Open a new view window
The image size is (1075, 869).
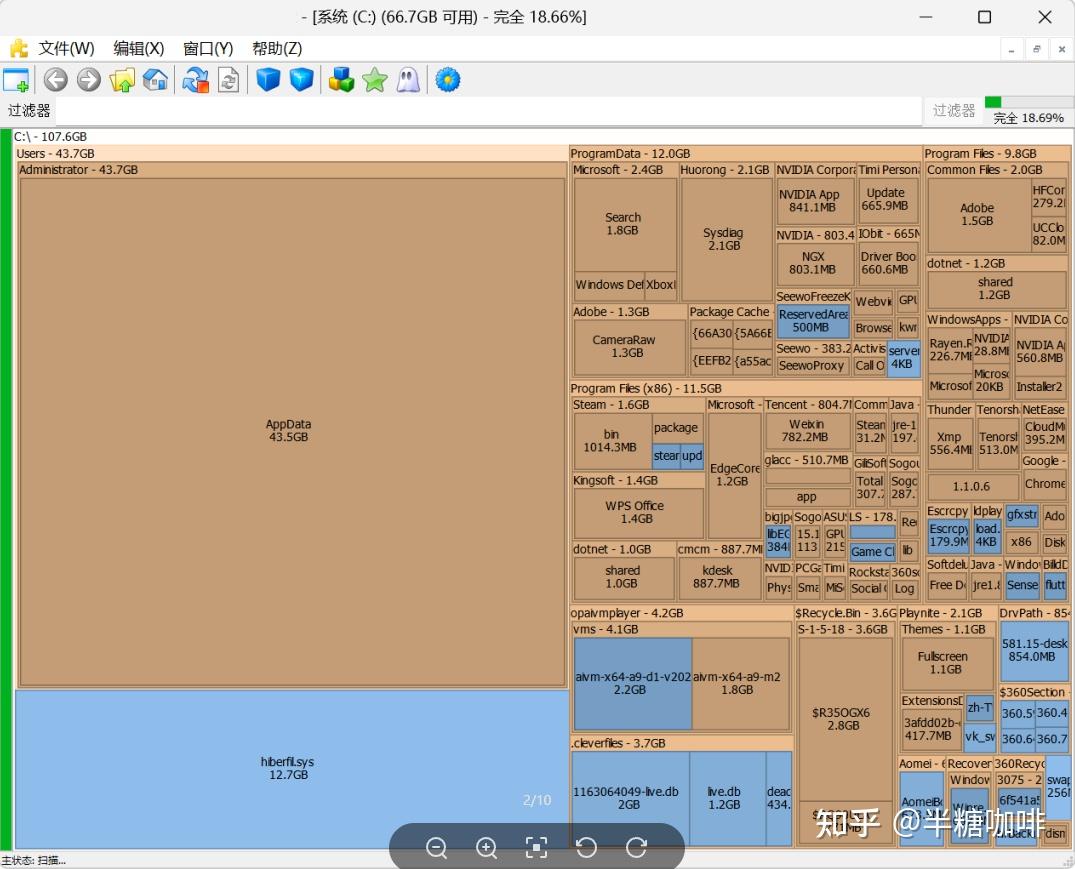(16, 79)
